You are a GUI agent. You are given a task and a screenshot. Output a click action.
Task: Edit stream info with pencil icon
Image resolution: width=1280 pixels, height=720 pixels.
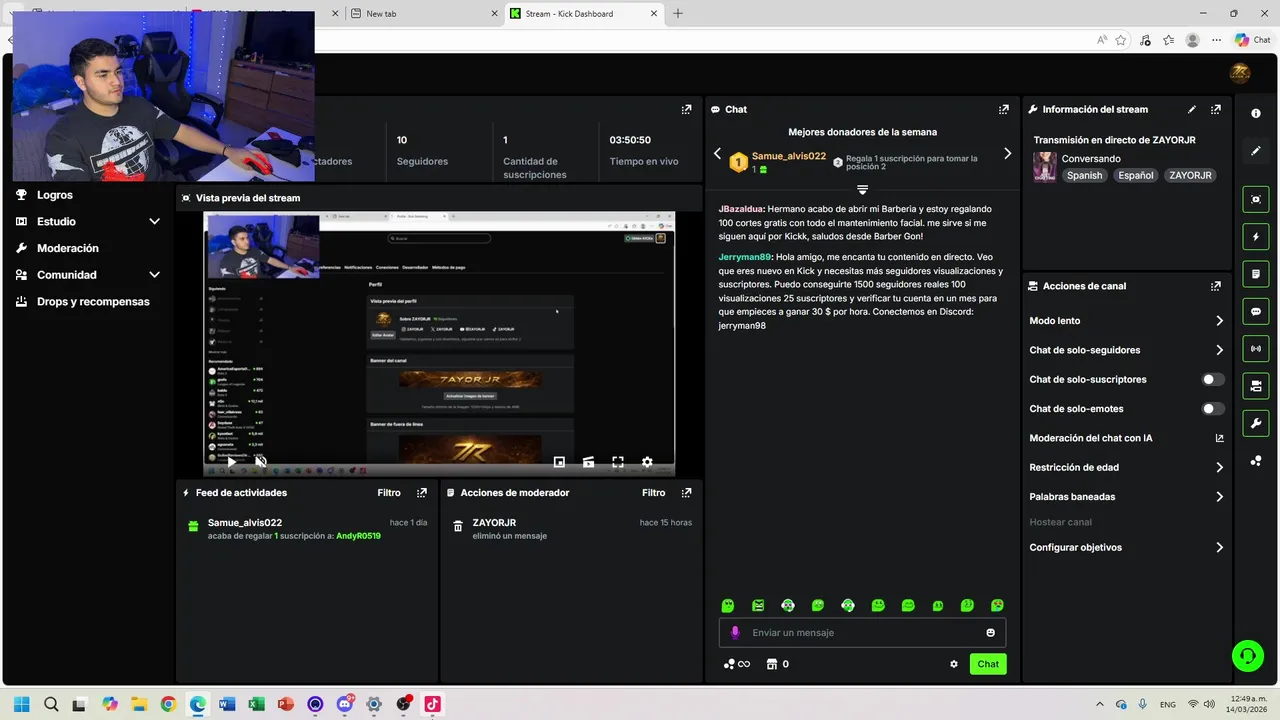[x=1191, y=109]
